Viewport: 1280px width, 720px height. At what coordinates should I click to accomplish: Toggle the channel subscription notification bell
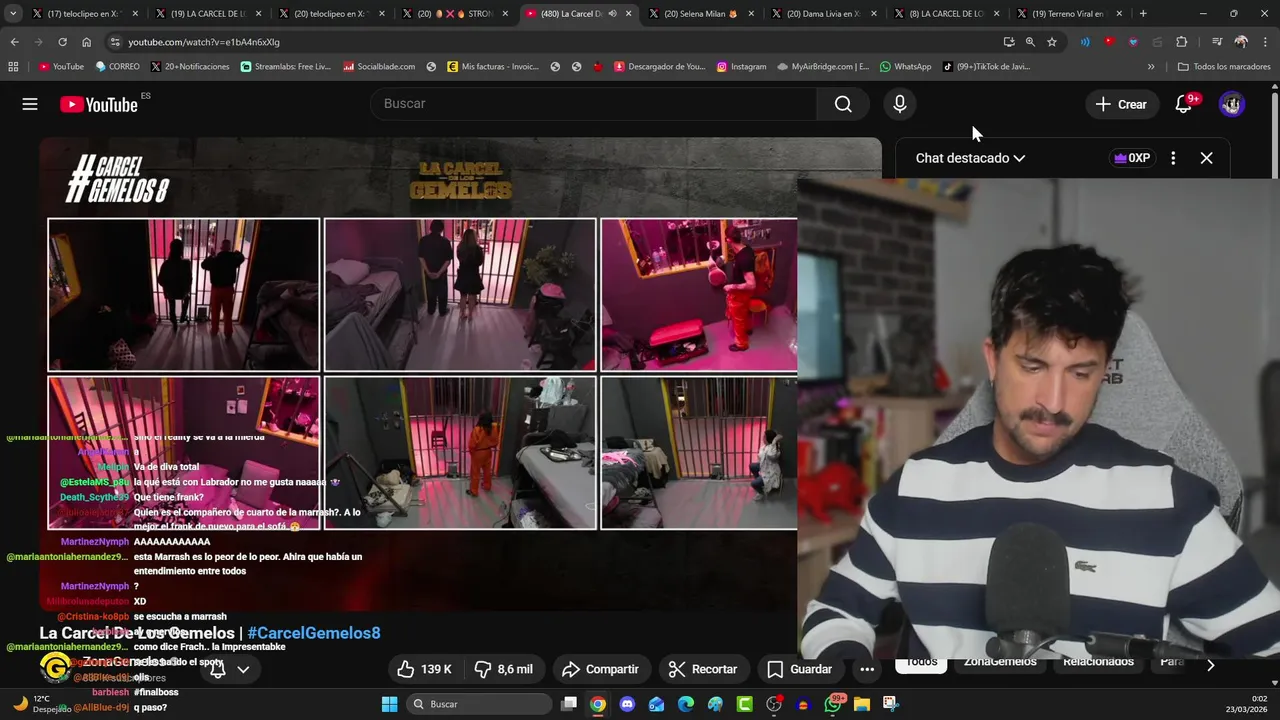pyautogui.click(x=217, y=669)
